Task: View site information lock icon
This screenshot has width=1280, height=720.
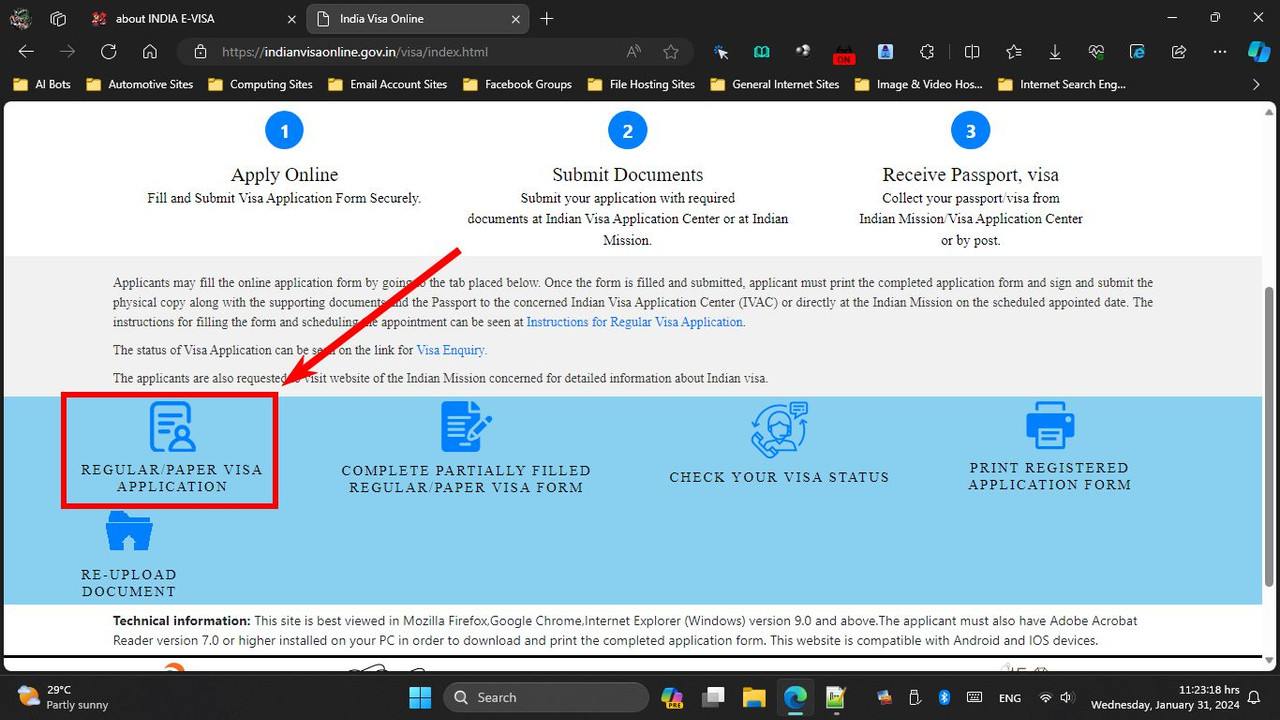Action: (200, 52)
